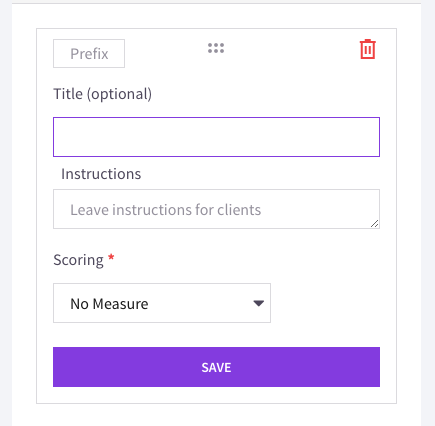Viewport: 435px width, 426px height.
Task: Click the Instructions label
Action: pyautogui.click(x=101, y=174)
